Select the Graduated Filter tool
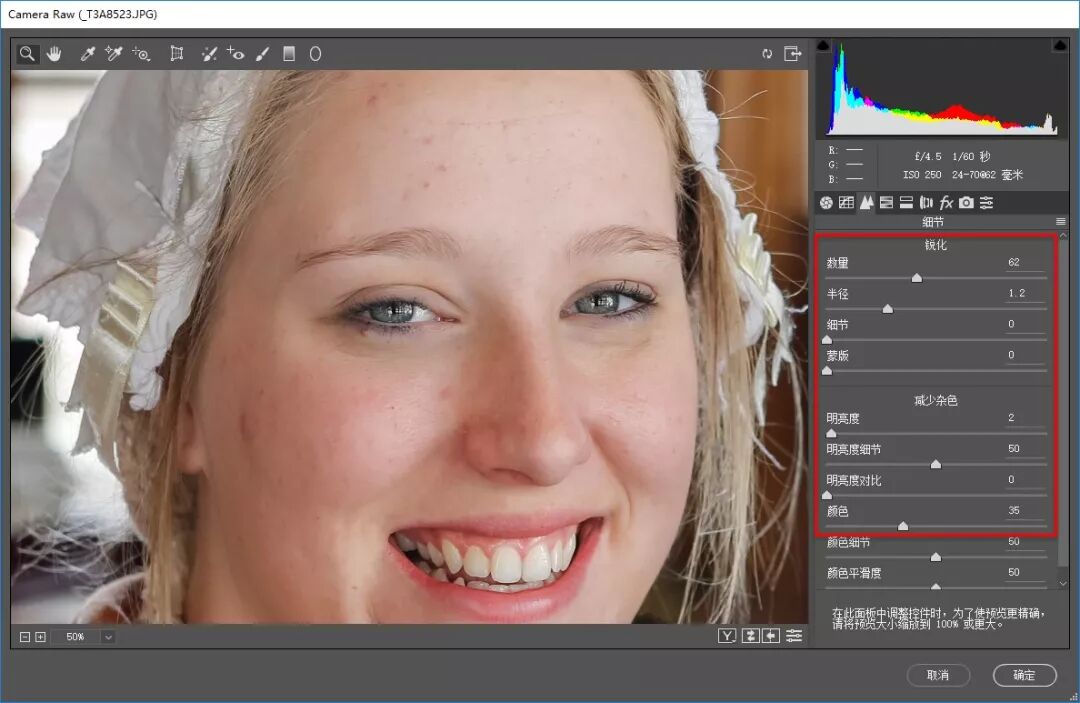The image size is (1080, 703). (x=289, y=54)
